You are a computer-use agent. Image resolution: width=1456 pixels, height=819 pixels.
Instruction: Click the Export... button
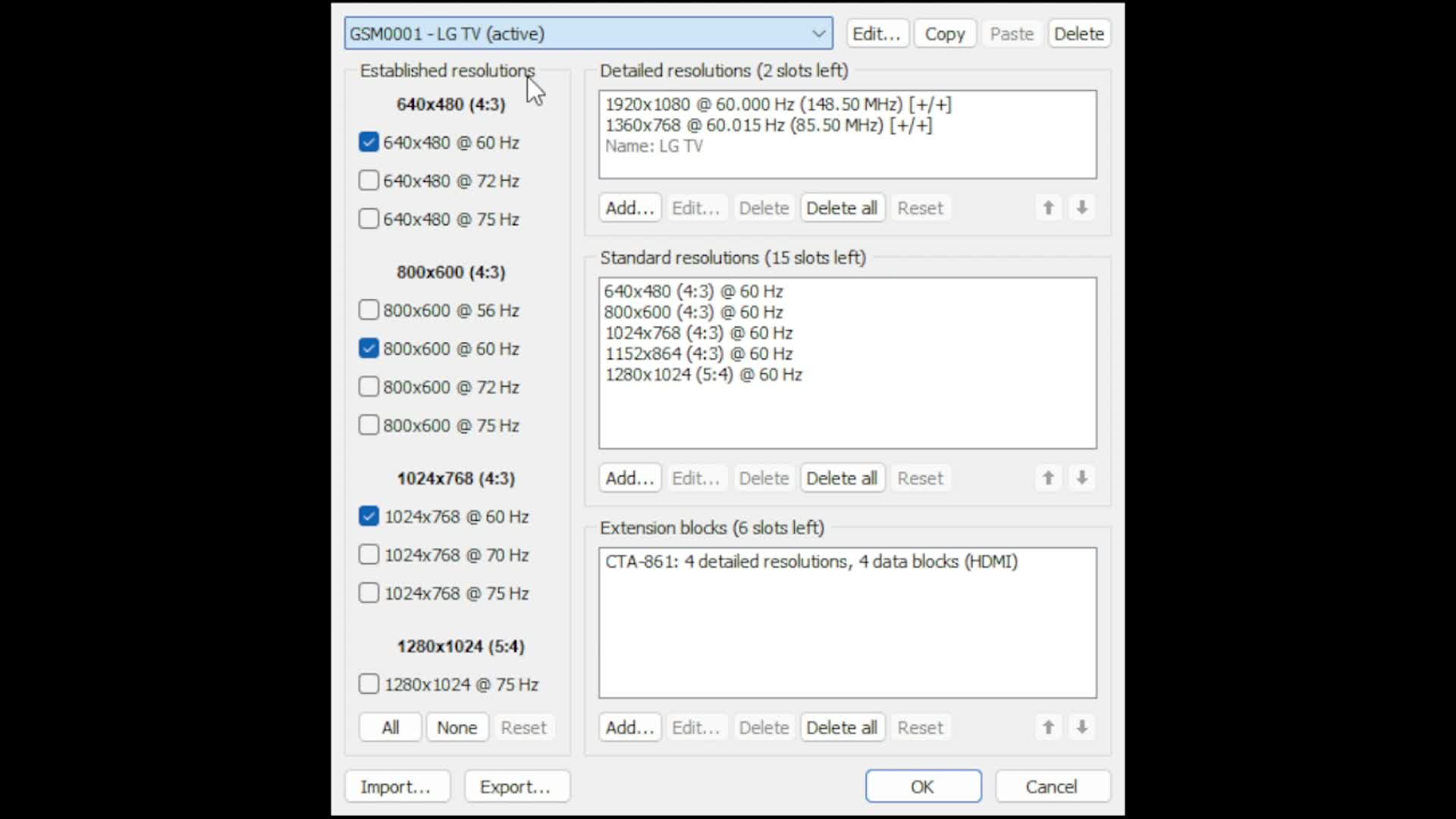(516, 787)
